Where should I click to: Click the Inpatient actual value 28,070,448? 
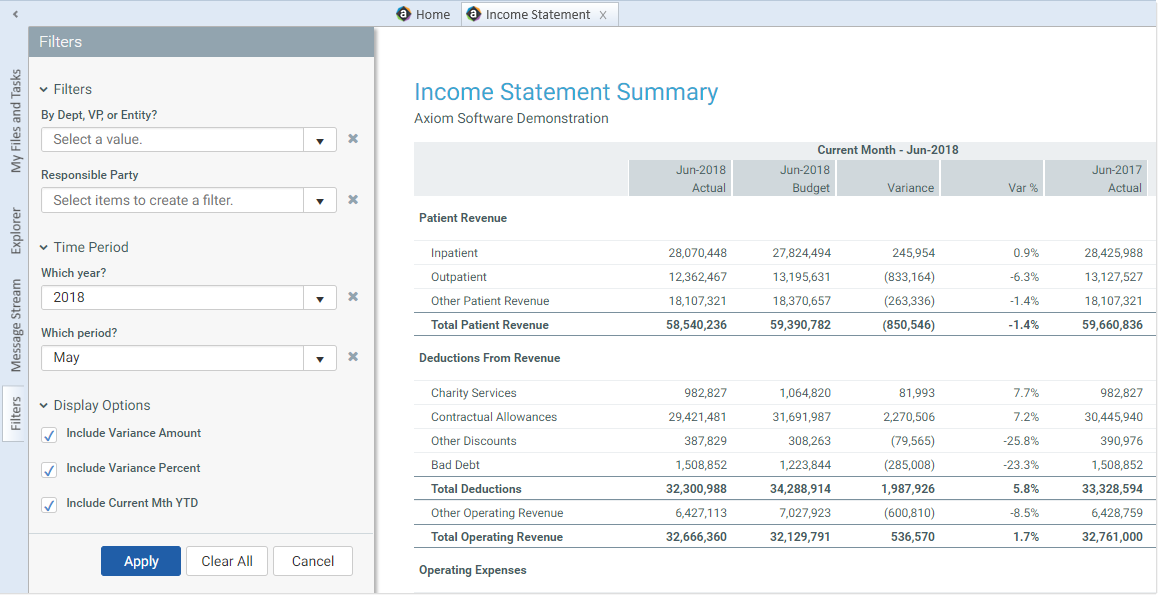coord(697,253)
